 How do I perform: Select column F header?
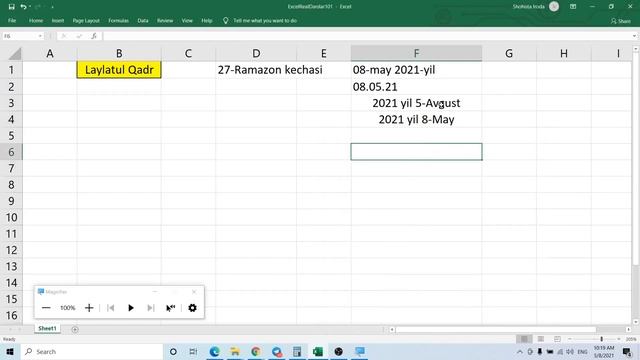pyautogui.click(x=416, y=53)
